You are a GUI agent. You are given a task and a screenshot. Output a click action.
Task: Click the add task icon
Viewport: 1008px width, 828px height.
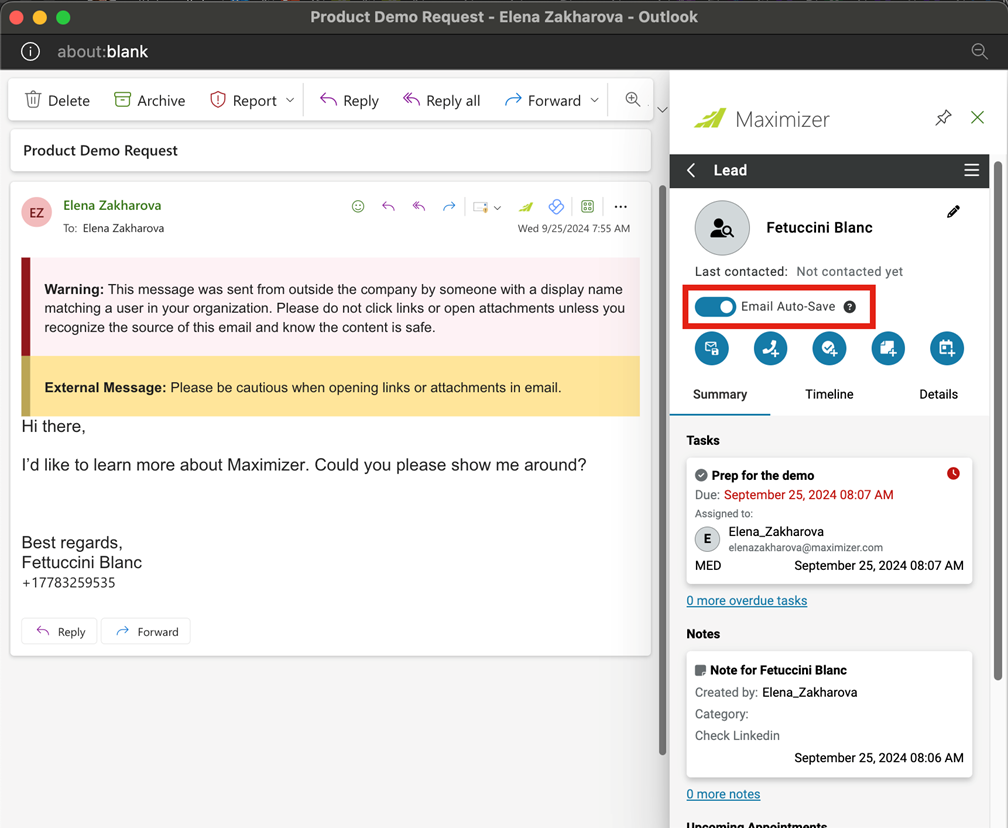[x=829, y=348]
